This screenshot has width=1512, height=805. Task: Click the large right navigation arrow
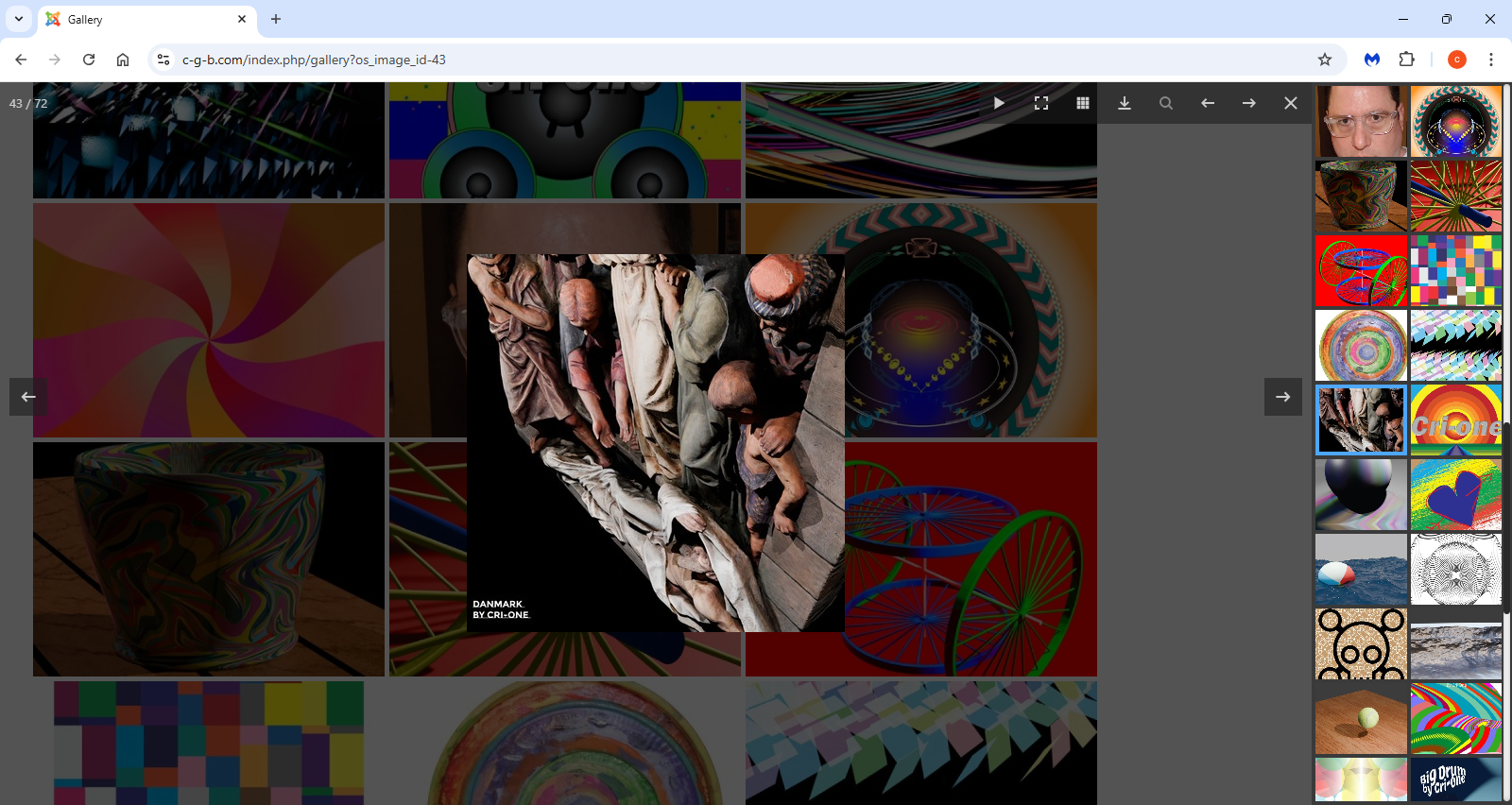pos(1283,397)
